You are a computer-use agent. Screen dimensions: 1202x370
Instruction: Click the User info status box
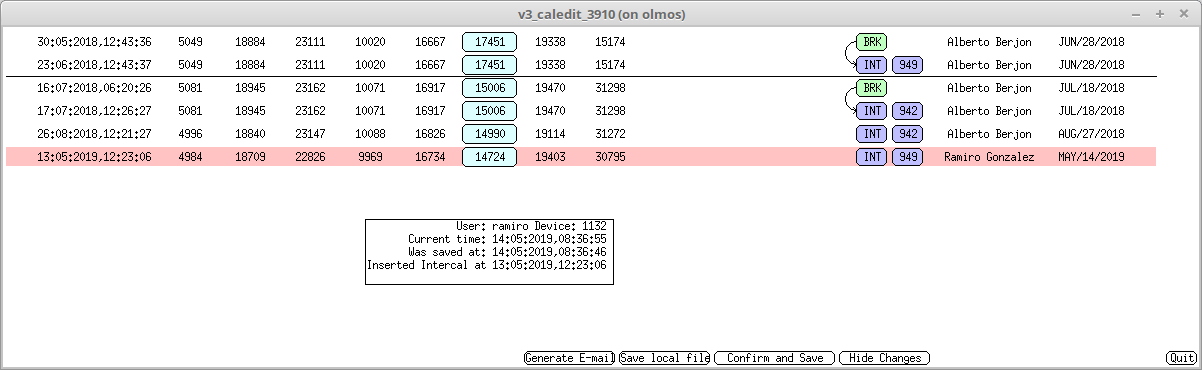pos(489,252)
